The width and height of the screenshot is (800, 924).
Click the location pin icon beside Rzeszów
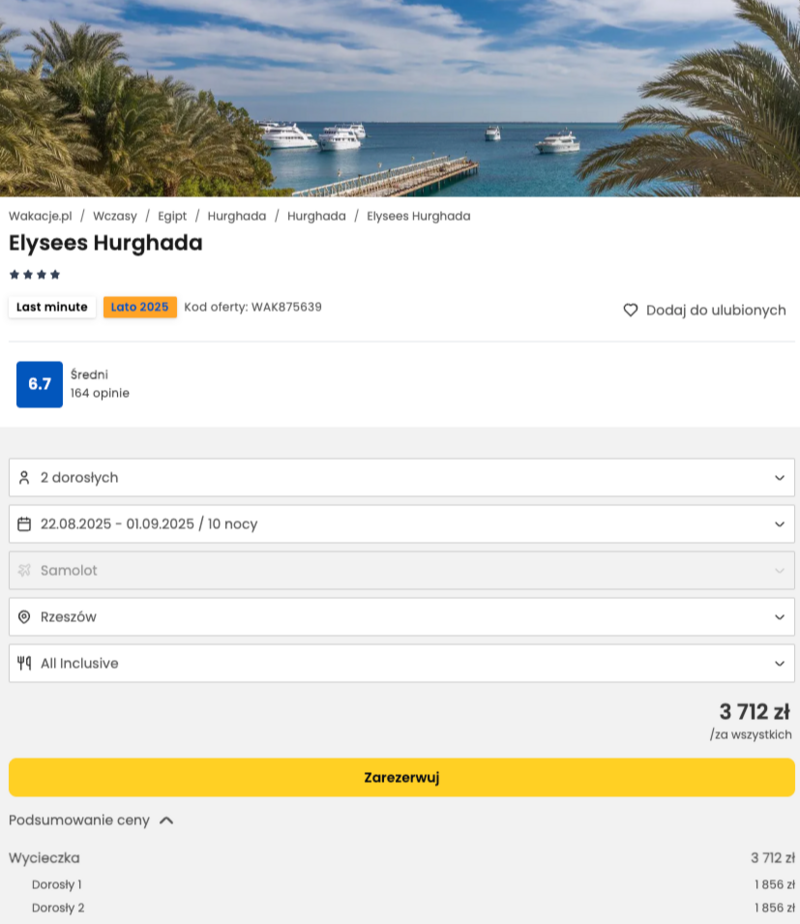coord(25,617)
